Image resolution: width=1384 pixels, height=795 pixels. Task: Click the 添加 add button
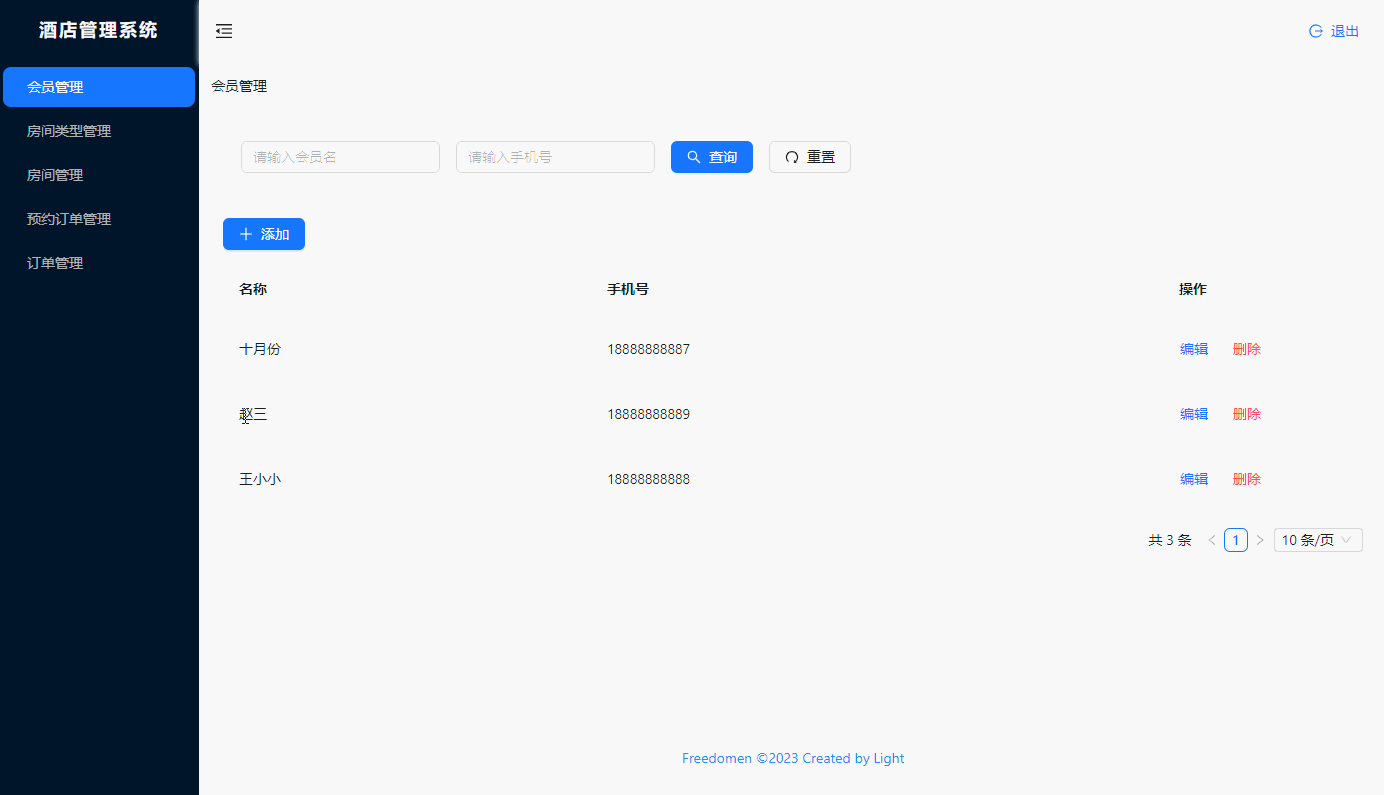click(264, 234)
